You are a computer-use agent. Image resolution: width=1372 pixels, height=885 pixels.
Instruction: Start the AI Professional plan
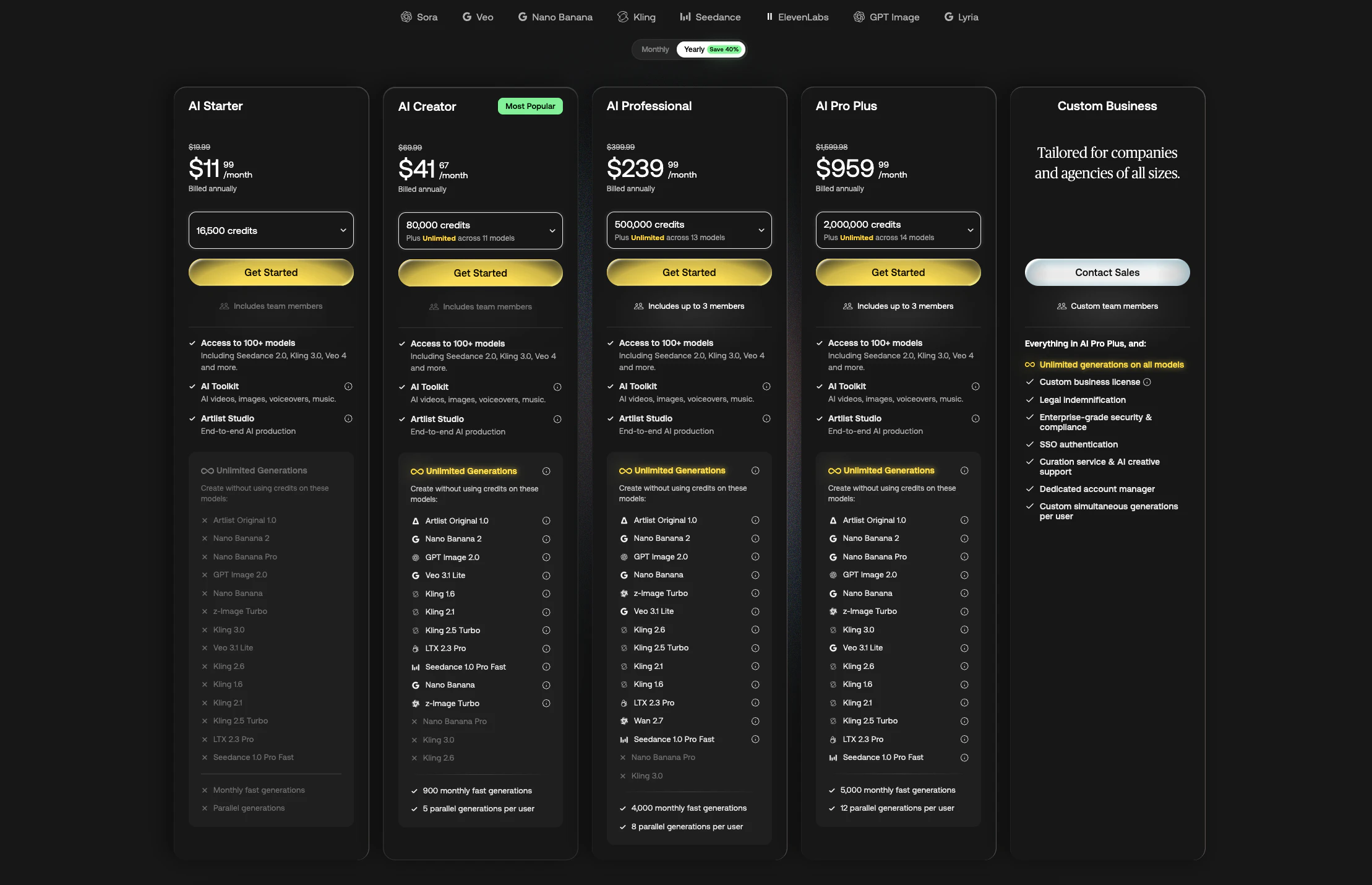coord(689,272)
